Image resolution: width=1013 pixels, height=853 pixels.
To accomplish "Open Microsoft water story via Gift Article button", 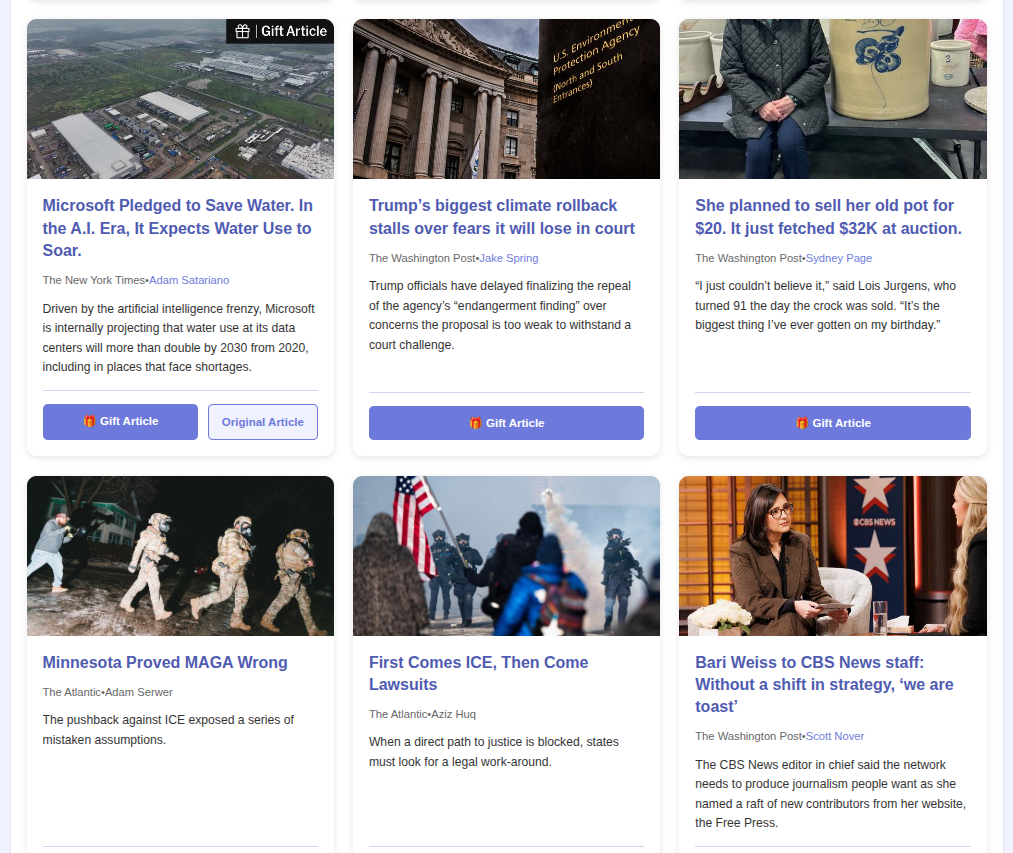I will coord(120,421).
